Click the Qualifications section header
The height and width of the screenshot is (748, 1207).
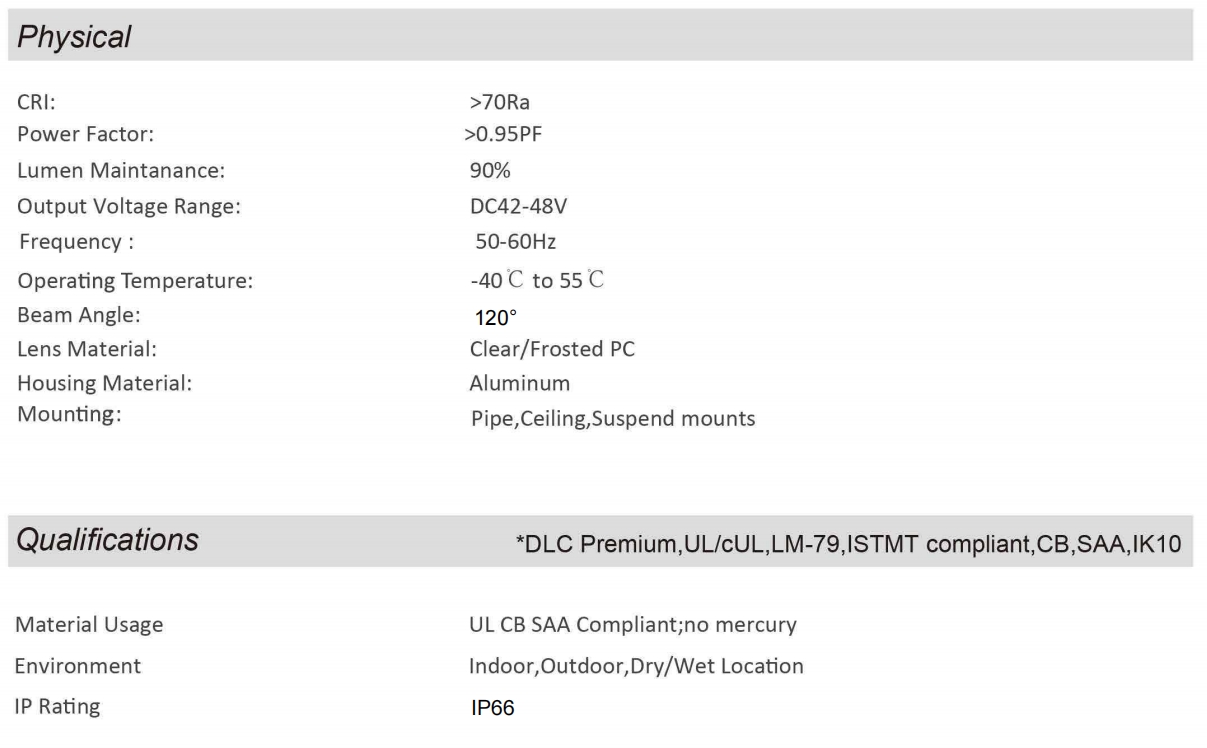point(110,540)
